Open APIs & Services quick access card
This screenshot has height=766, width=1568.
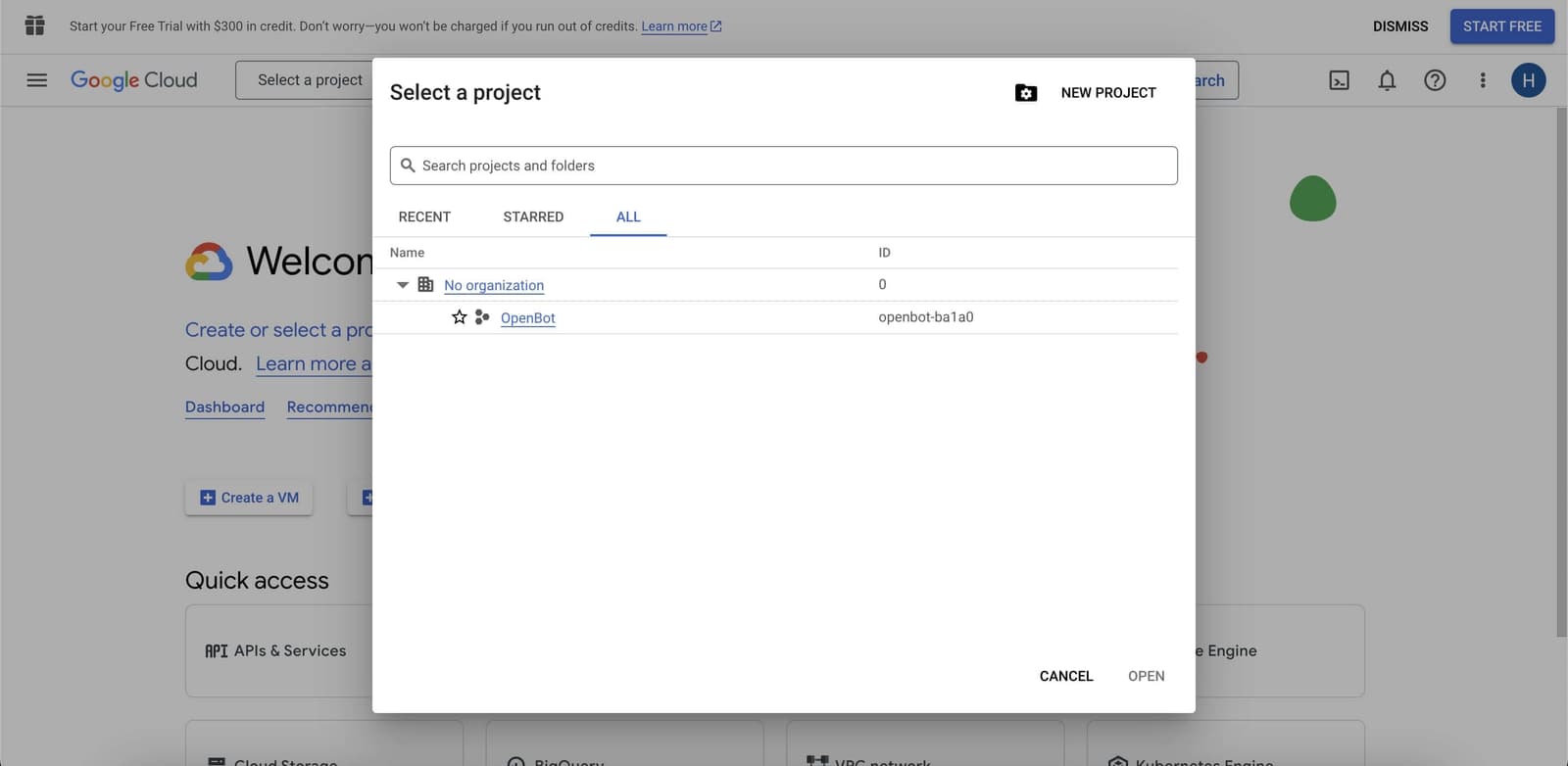click(x=279, y=650)
